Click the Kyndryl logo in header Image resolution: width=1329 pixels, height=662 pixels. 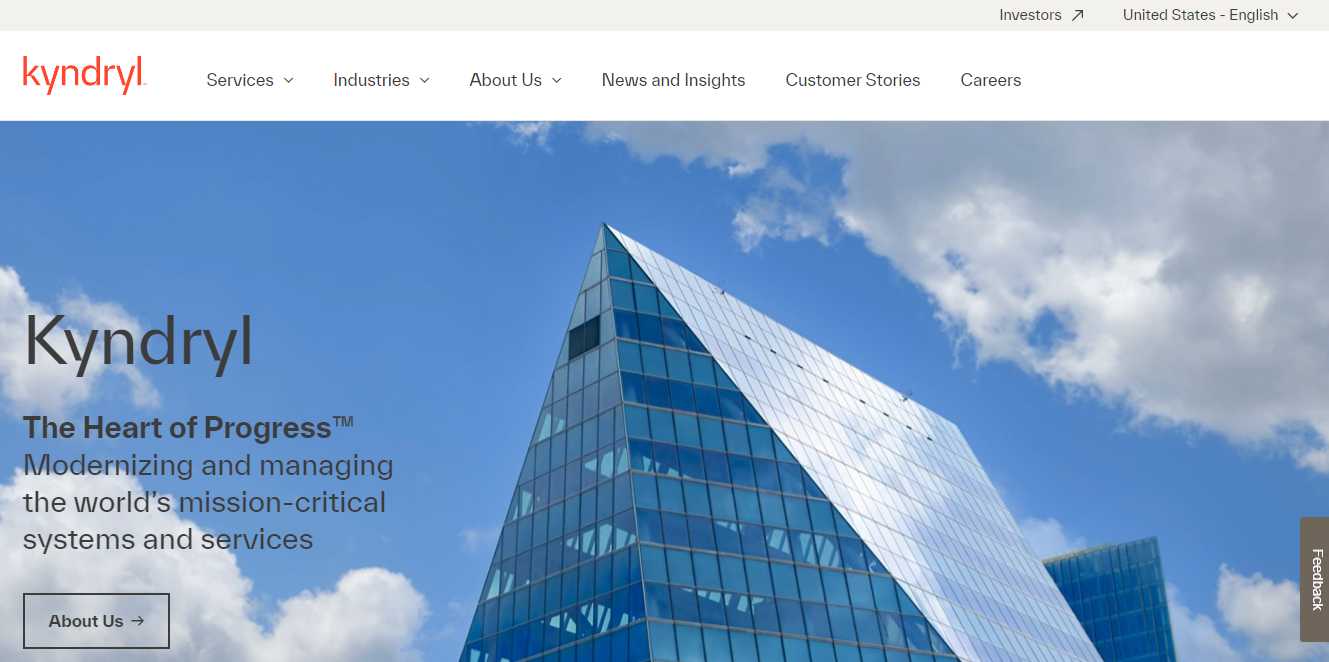85,76
